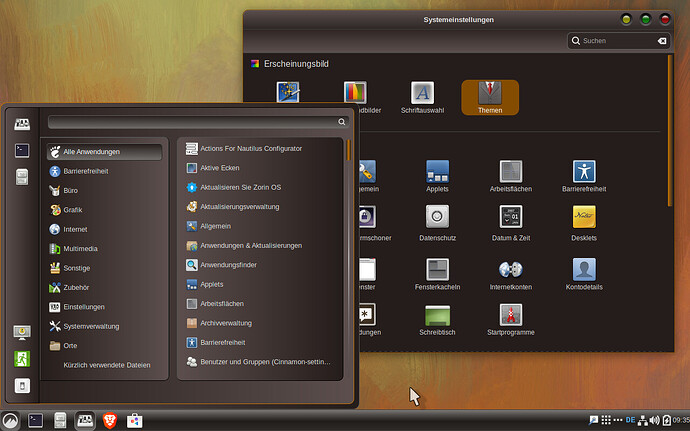The height and width of the screenshot is (431, 690).
Task: Launch Brave browser from the taskbar
Action: (109, 420)
